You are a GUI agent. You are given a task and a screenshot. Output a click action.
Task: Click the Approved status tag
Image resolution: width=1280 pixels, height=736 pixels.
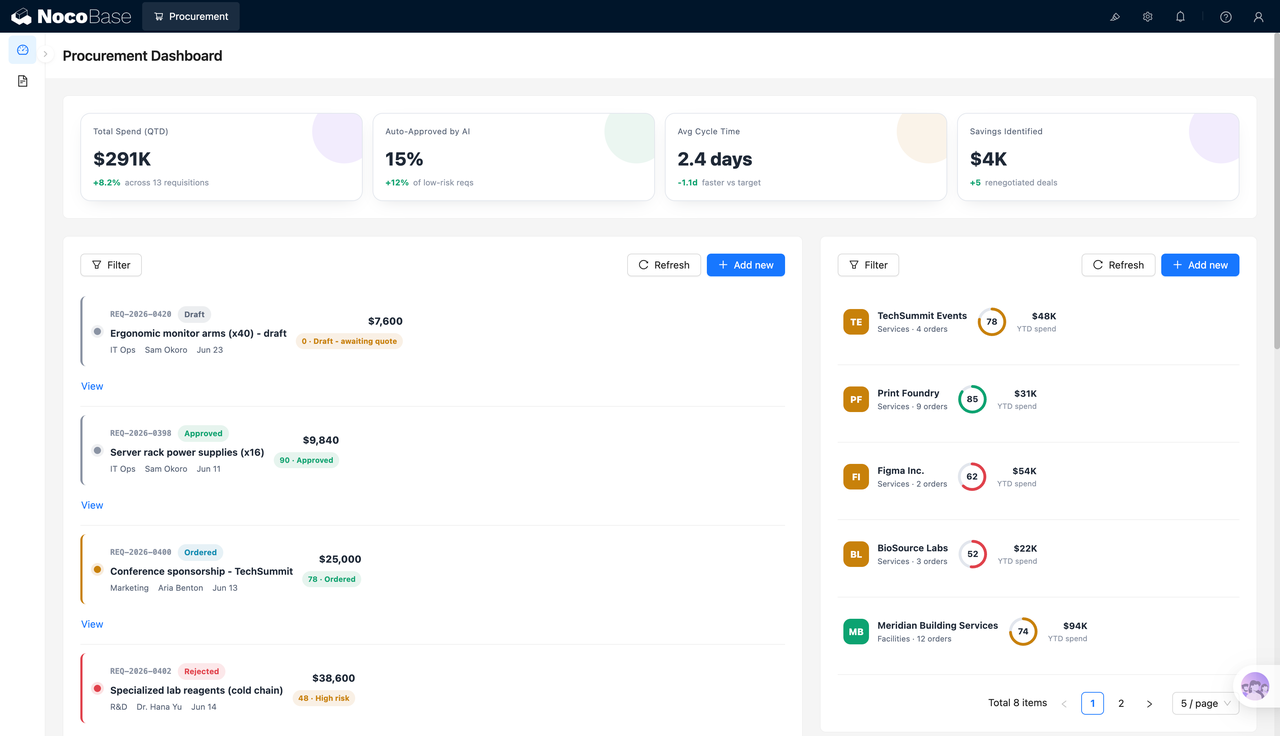pyautogui.click(x=203, y=433)
